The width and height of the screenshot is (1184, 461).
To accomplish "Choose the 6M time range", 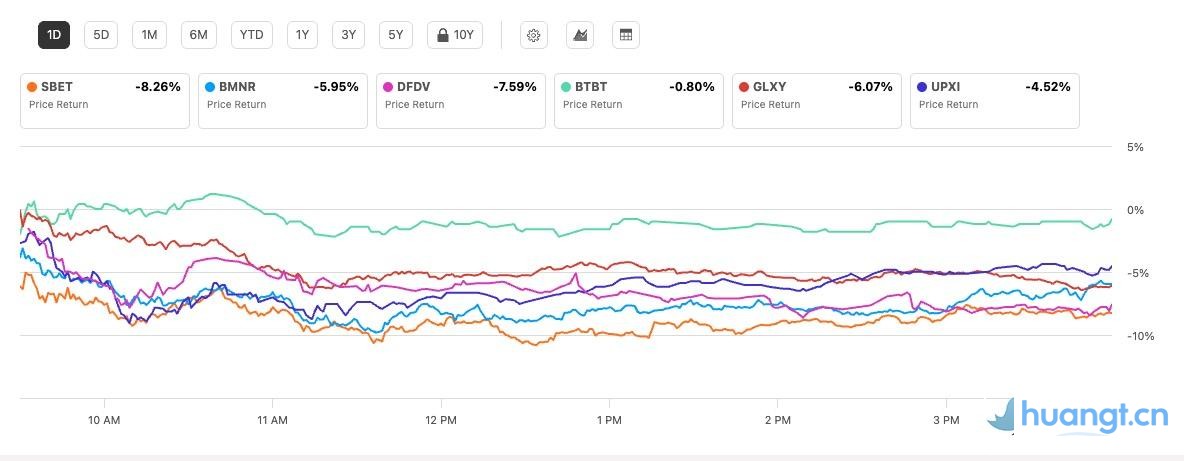I will coord(199,35).
